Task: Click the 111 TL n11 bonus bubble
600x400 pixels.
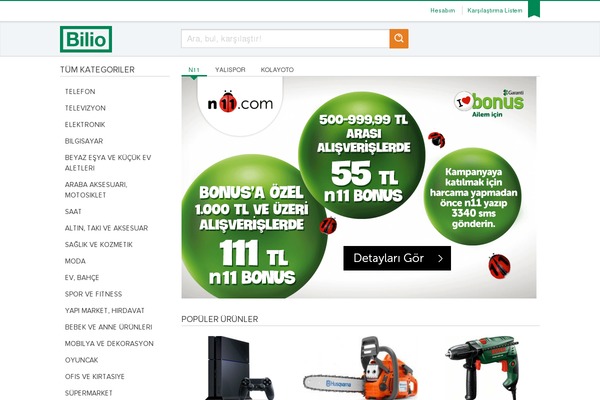Action: [x=253, y=227]
